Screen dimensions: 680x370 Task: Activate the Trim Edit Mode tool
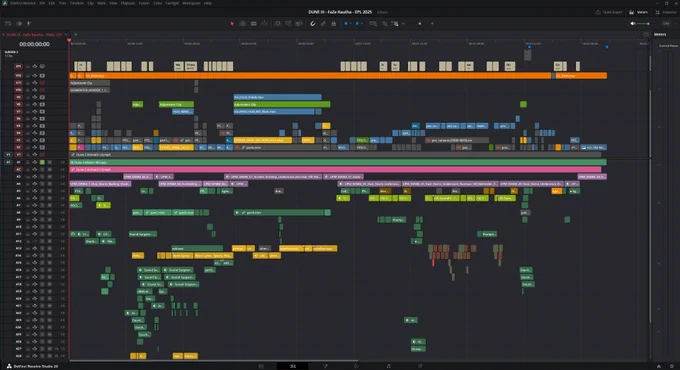243,23
